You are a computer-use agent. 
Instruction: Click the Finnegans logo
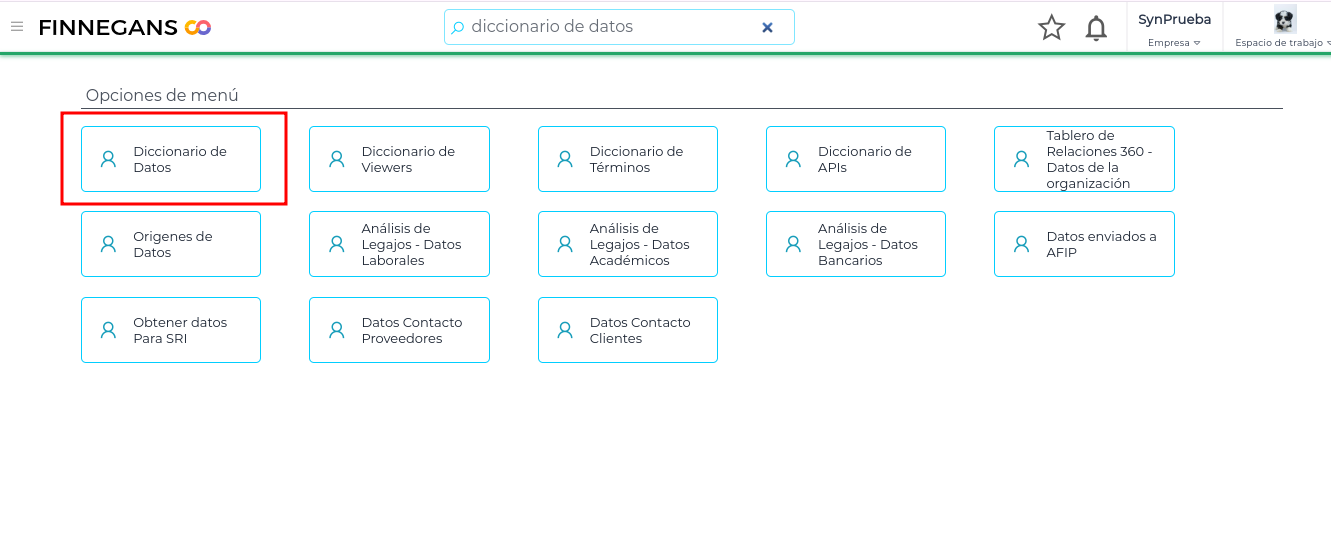pyautogui.click(x=124, y=27)
